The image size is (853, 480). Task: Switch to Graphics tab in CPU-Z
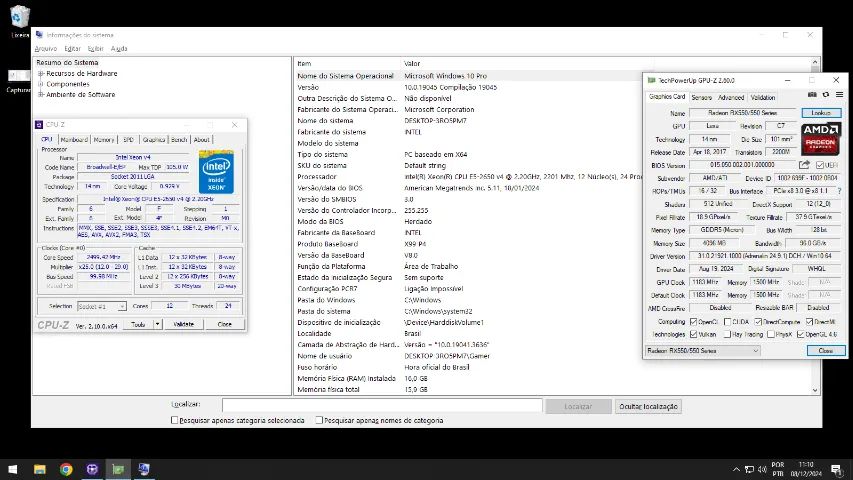coord(154,140)
